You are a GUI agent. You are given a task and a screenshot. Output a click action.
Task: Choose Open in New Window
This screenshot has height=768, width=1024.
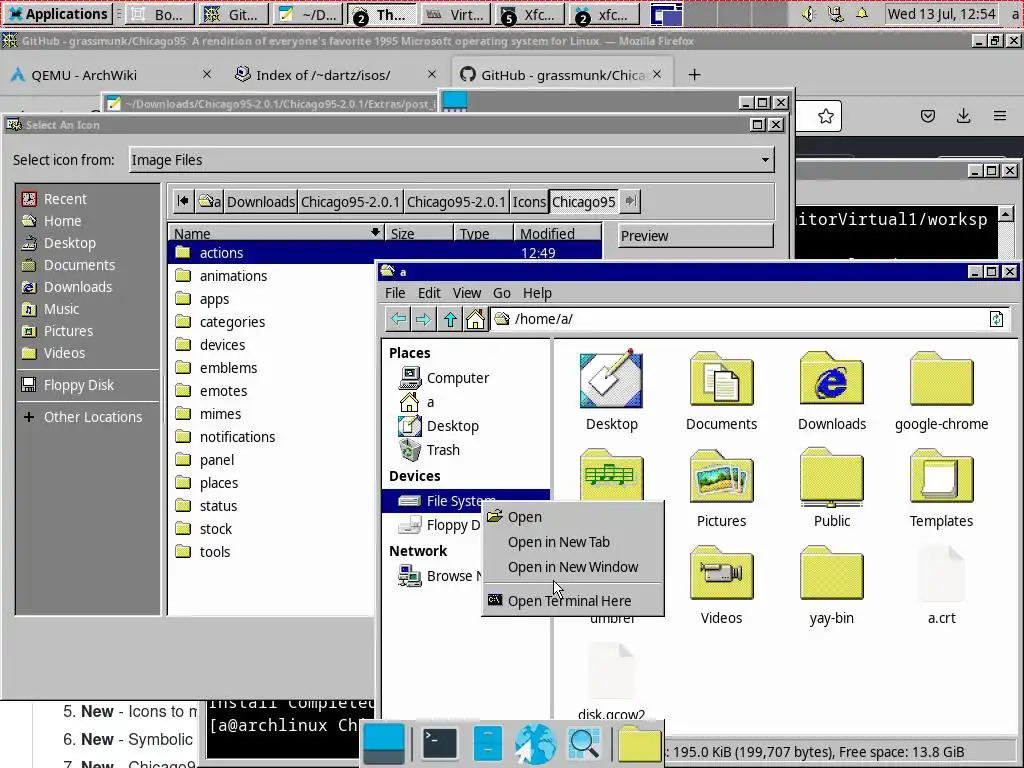573,567
